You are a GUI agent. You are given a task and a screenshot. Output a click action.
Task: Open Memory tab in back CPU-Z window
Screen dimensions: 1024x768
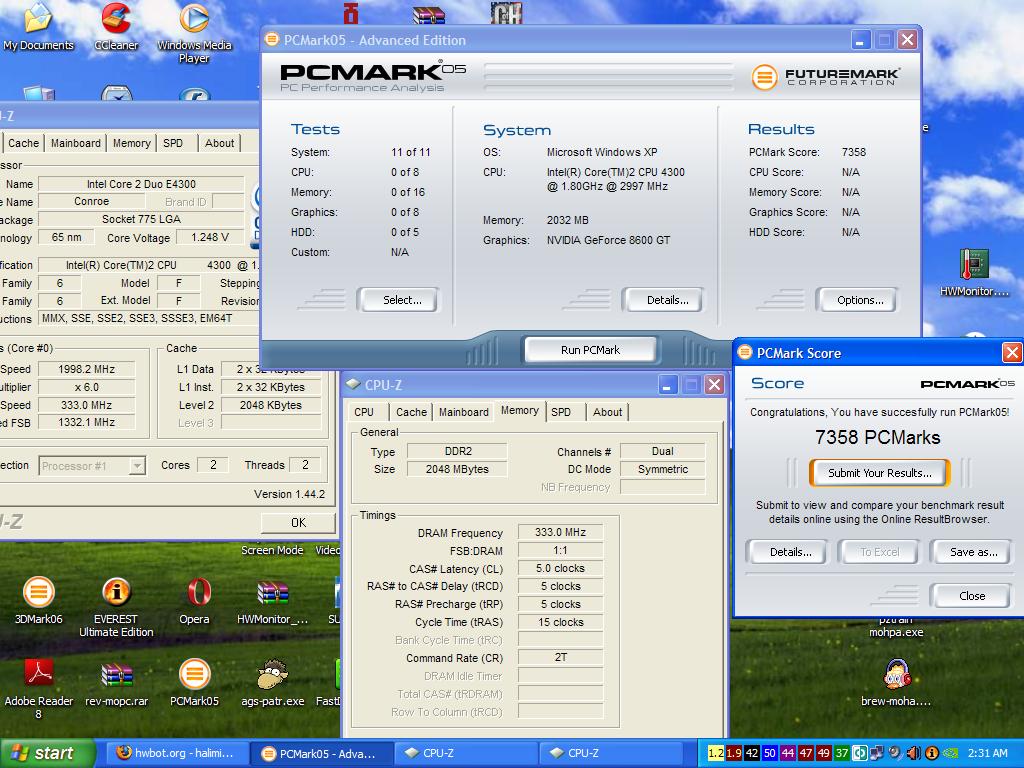pos(132,143)
